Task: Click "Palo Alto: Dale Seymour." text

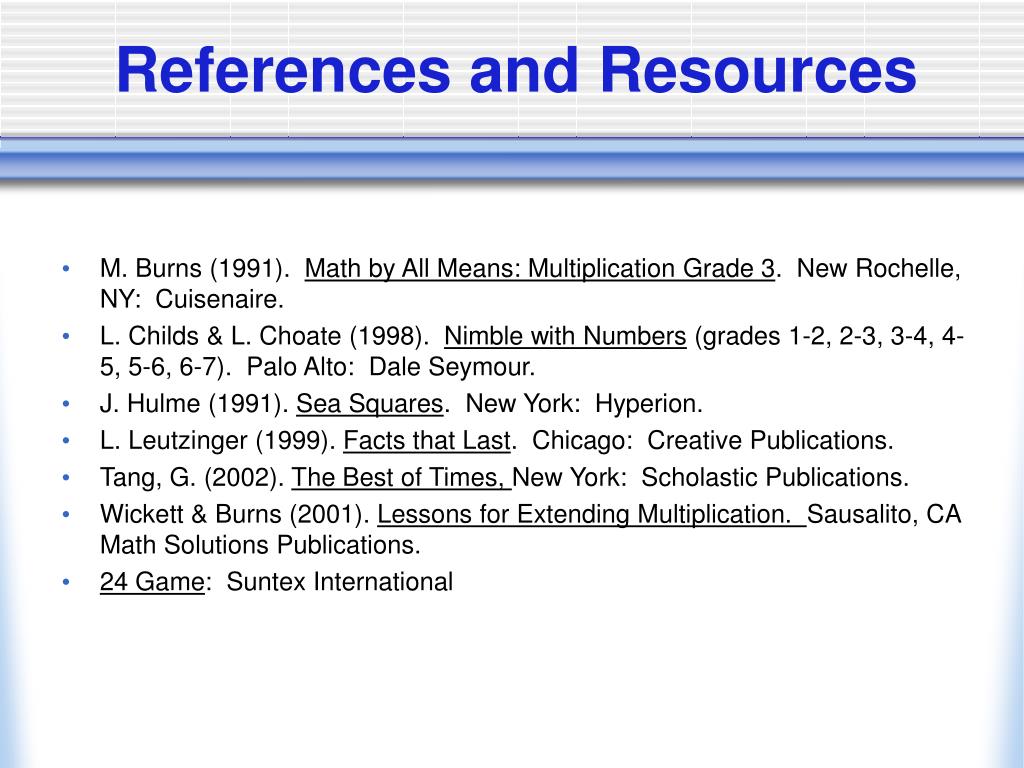Action: pyautogui.click(x=391, y=367)
